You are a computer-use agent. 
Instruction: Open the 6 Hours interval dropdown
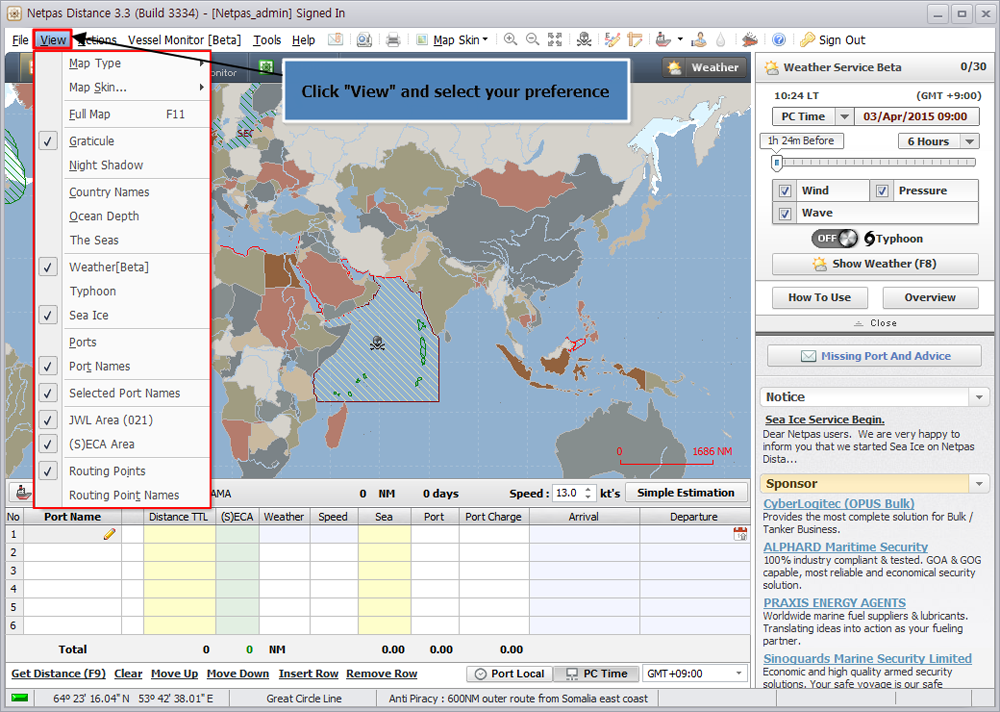(969, 142)
